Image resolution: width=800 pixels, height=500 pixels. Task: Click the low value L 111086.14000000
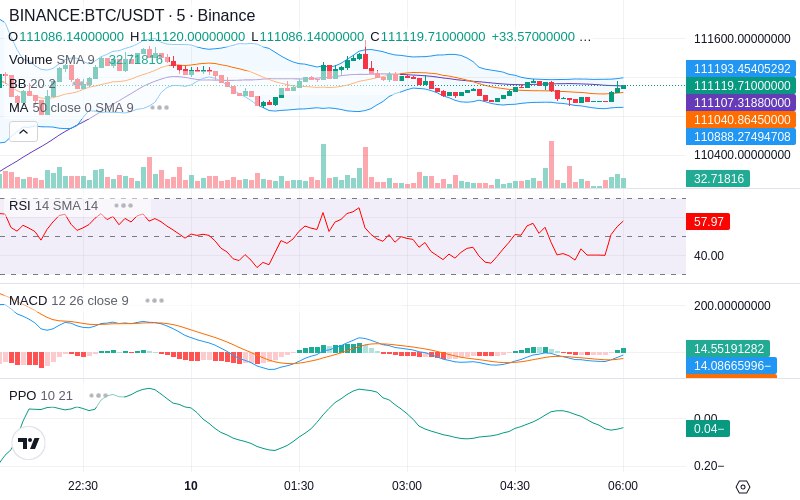308,37
